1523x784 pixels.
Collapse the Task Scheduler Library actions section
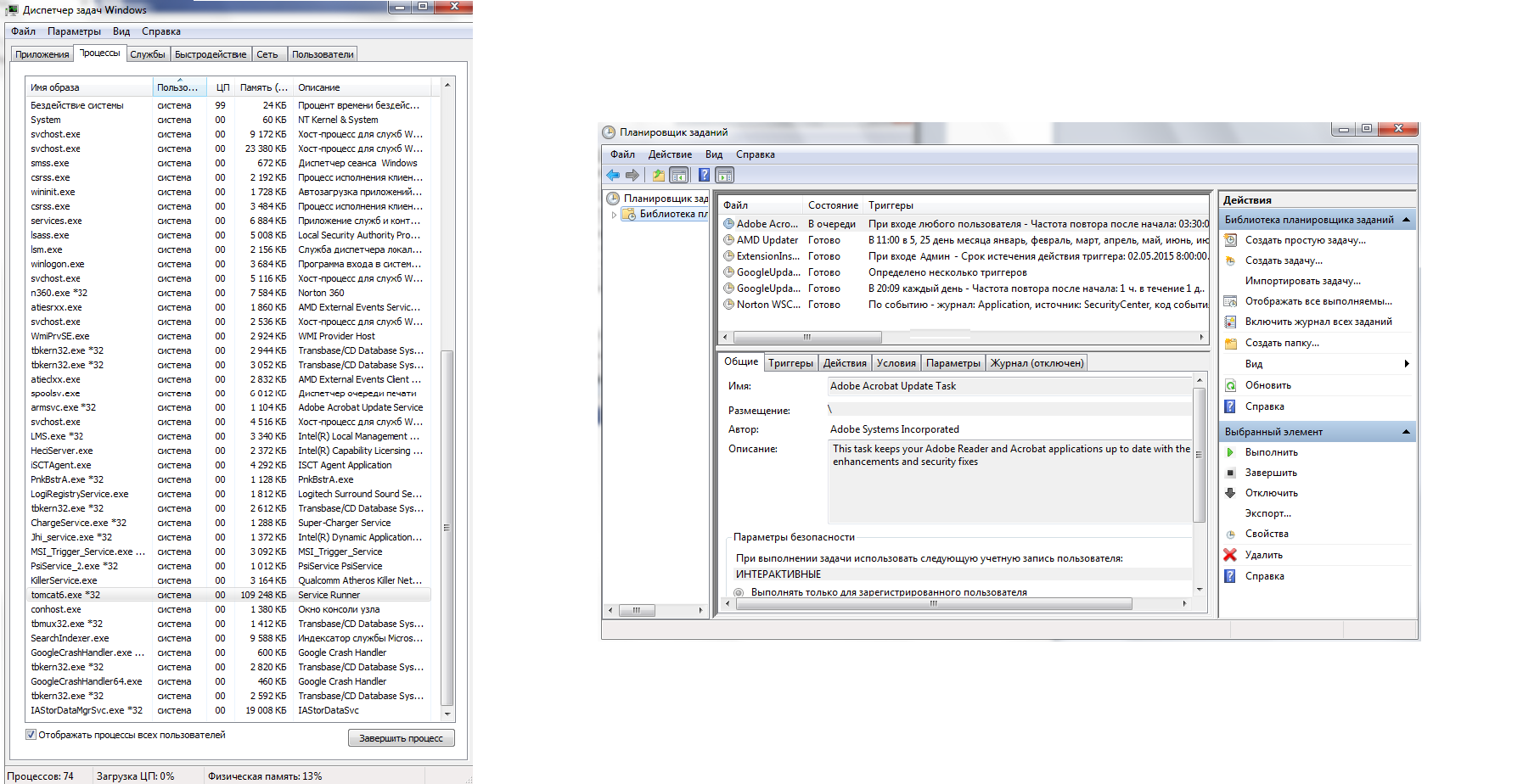pyautogui.click(x=1406, y=220)
